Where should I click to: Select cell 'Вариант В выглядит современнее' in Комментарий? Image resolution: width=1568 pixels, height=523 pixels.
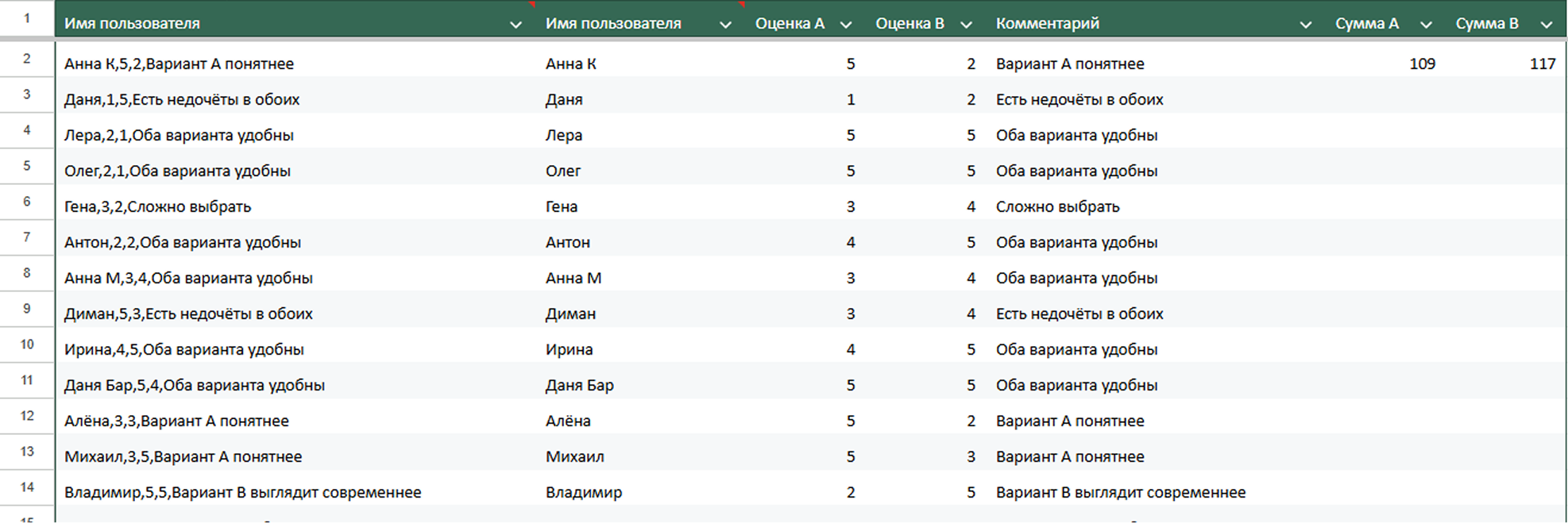[x=1120, y=493]
